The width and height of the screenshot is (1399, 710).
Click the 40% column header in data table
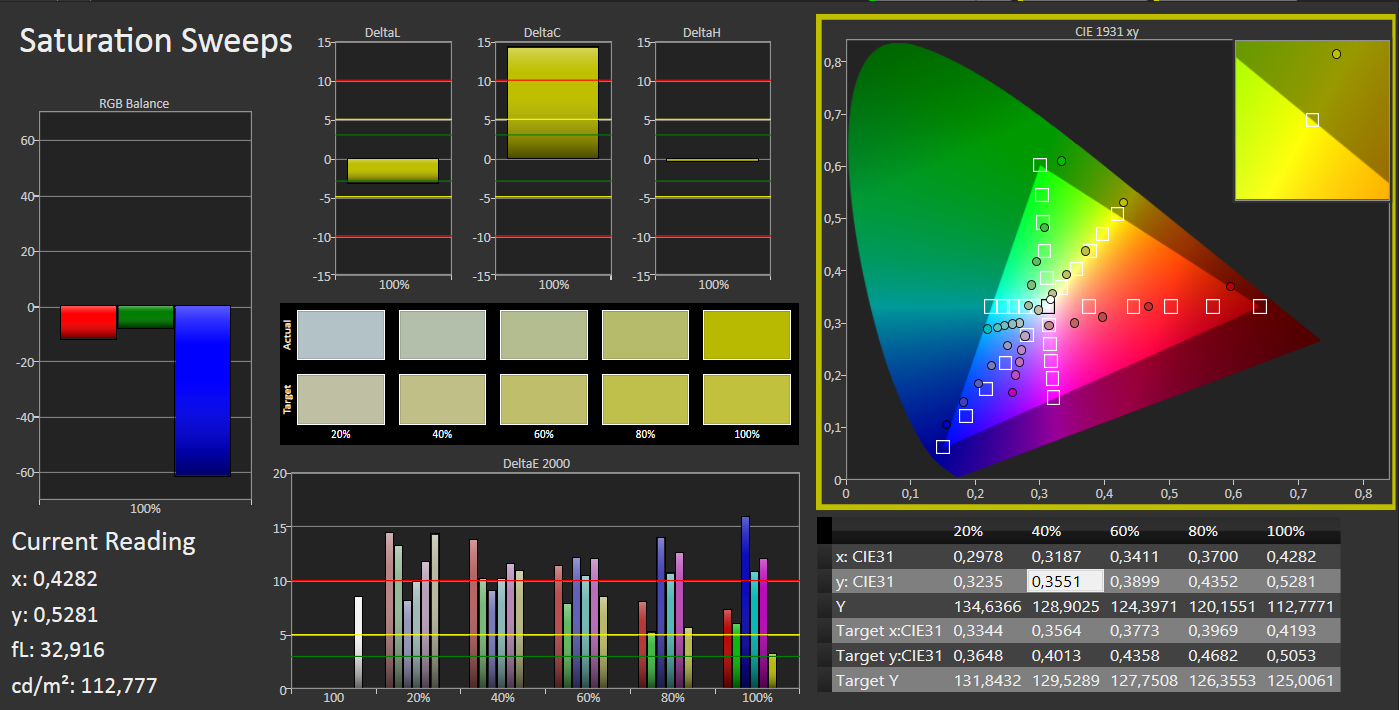tap(1047, 531)
